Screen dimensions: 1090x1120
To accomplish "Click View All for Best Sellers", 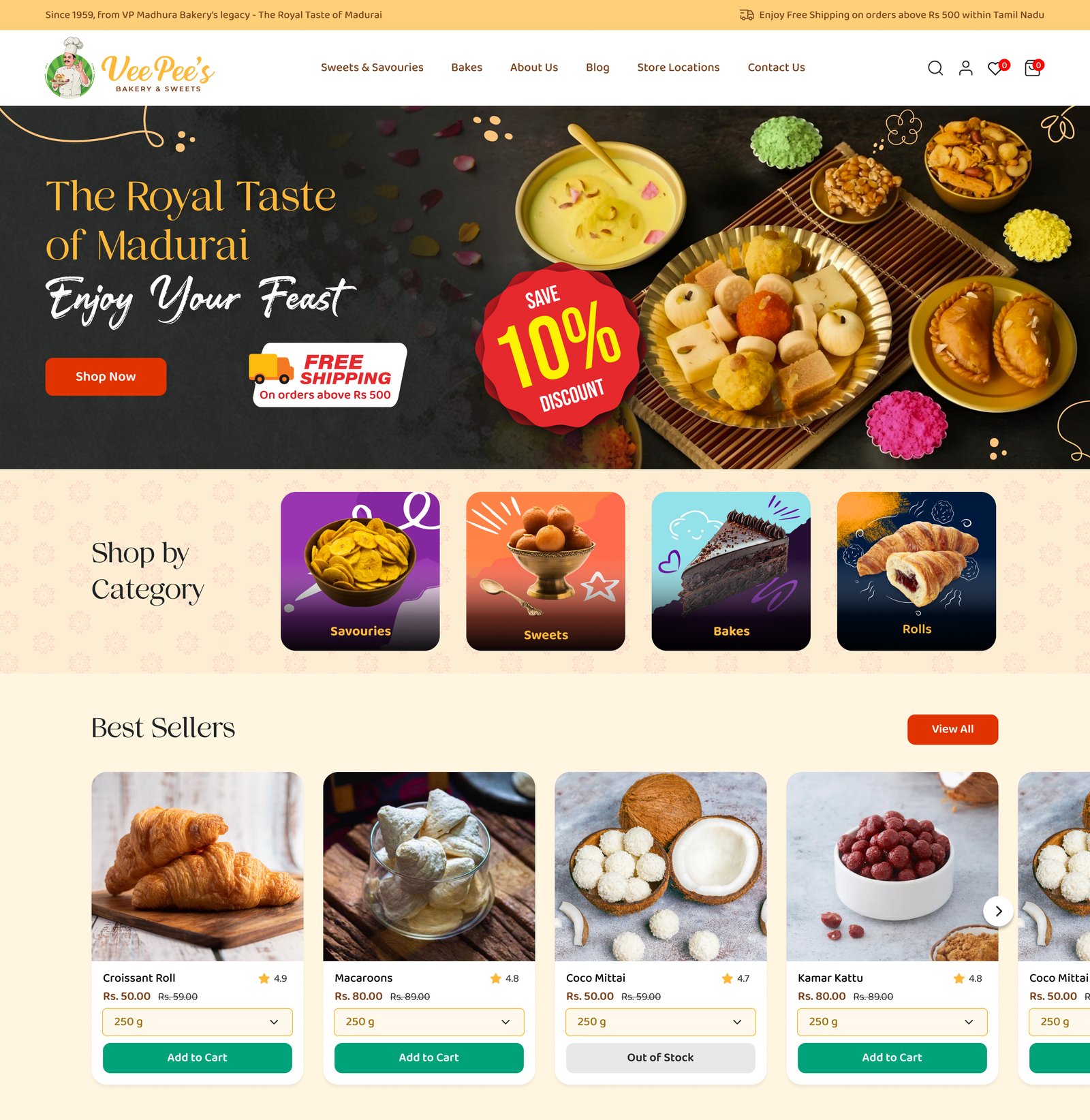I will pos(952,730).
